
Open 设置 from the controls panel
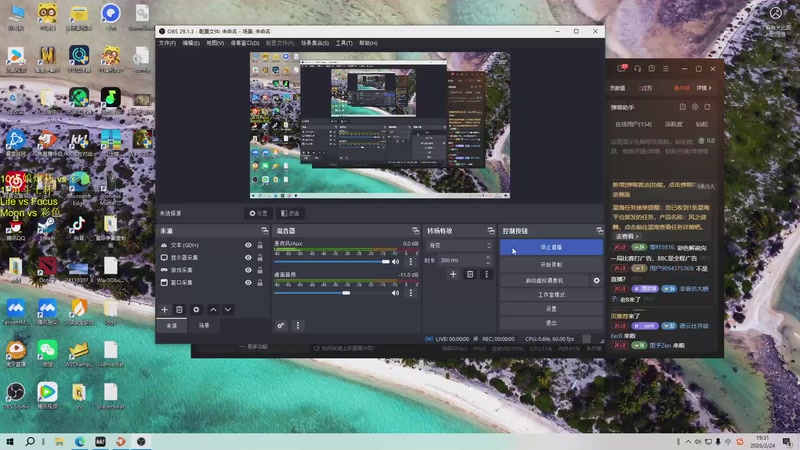click(x=551, y=309)
